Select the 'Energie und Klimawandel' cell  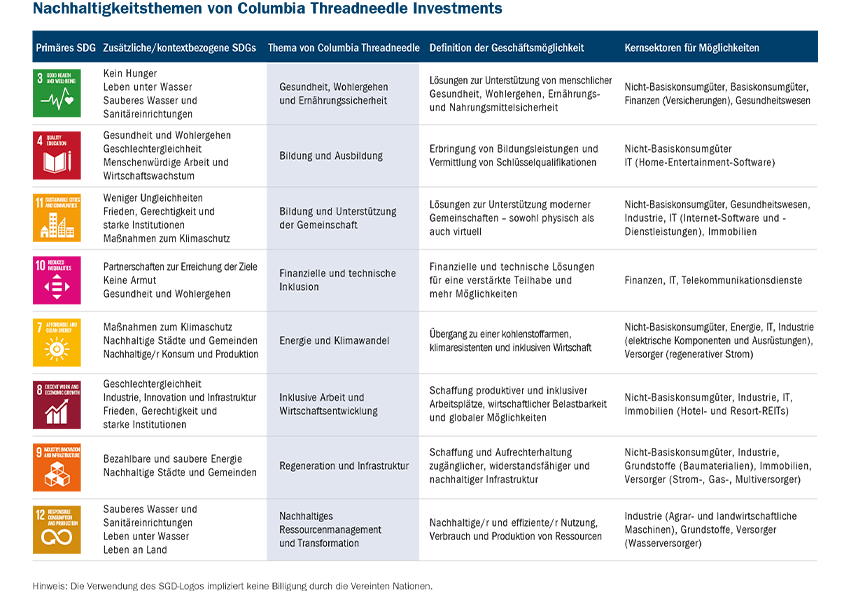coord(343,341)
